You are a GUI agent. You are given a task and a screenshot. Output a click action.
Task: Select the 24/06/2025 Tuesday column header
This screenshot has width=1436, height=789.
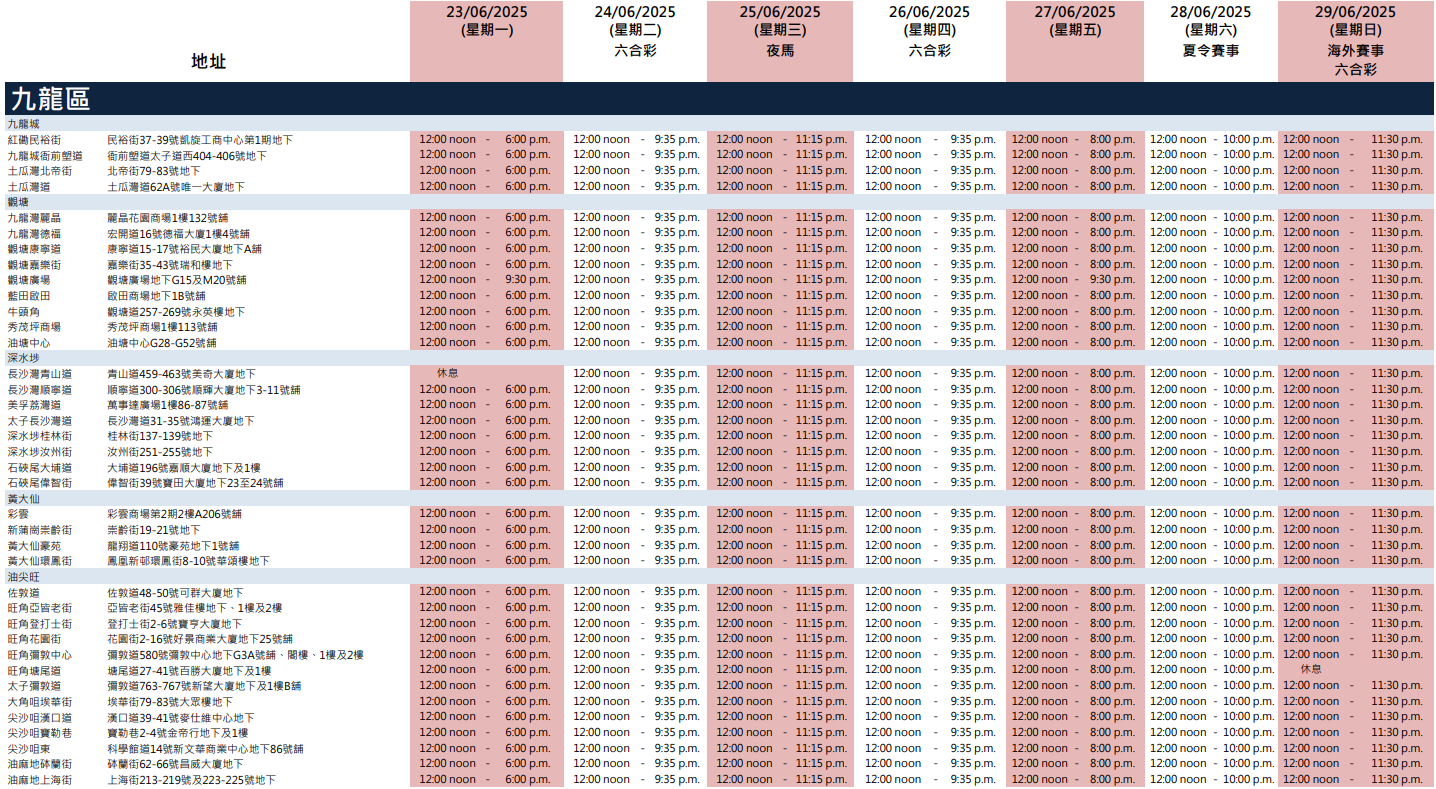pyautogui.click(x=634, y=31)
